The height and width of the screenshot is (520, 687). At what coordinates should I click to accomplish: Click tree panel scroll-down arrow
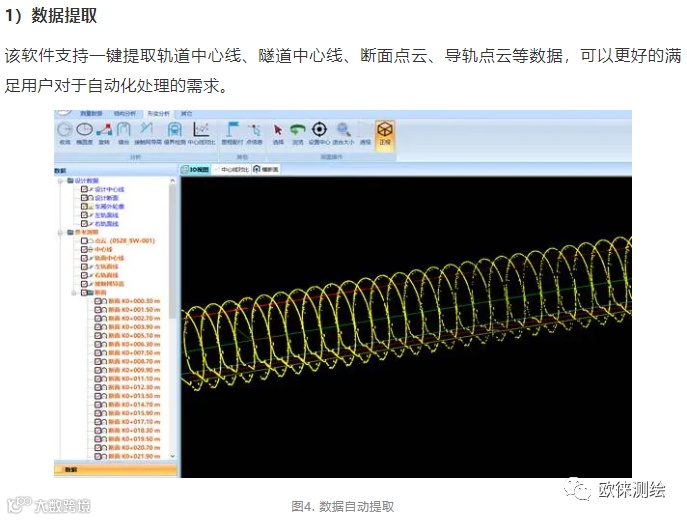[173, 456]
